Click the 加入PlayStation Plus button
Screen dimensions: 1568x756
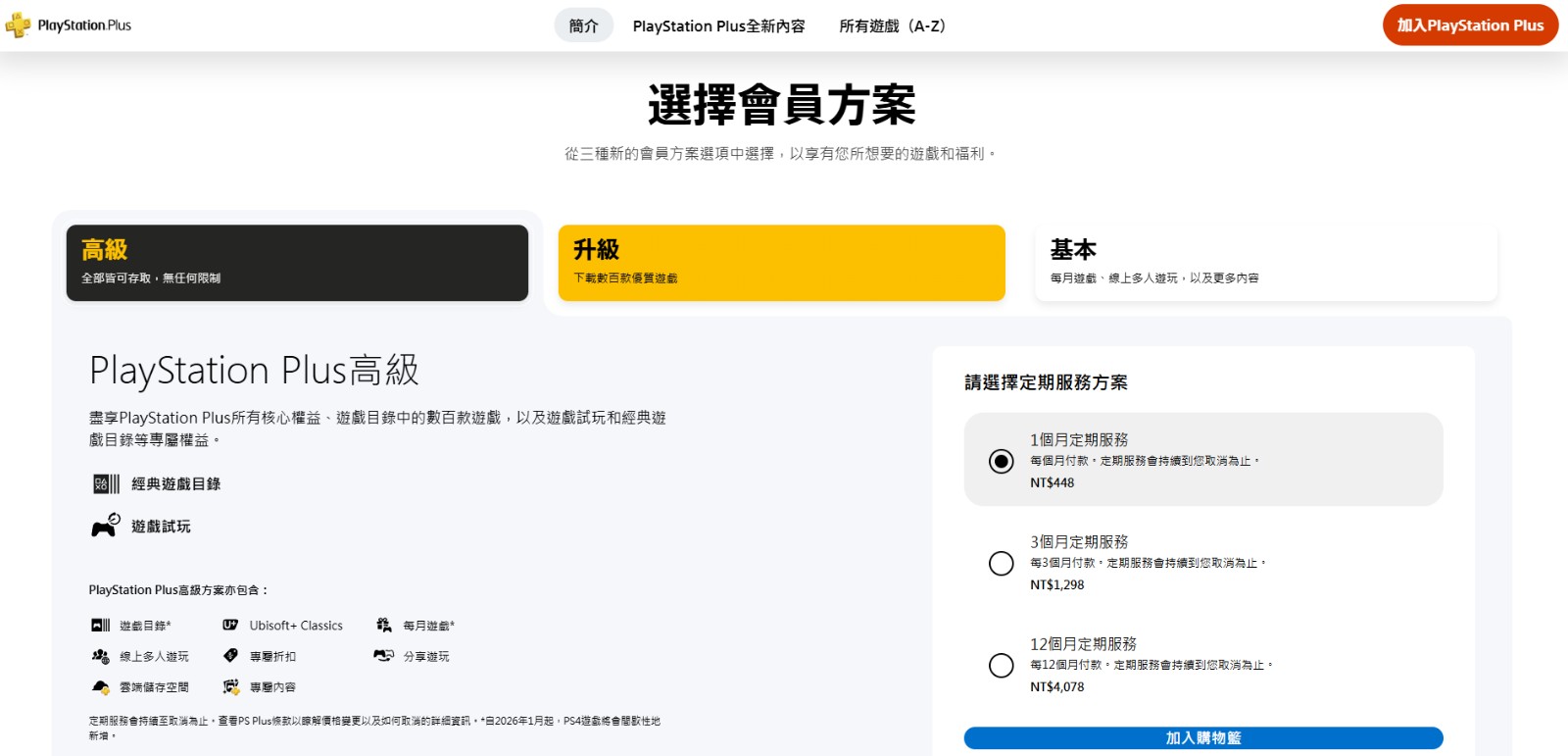point(1471,25)
